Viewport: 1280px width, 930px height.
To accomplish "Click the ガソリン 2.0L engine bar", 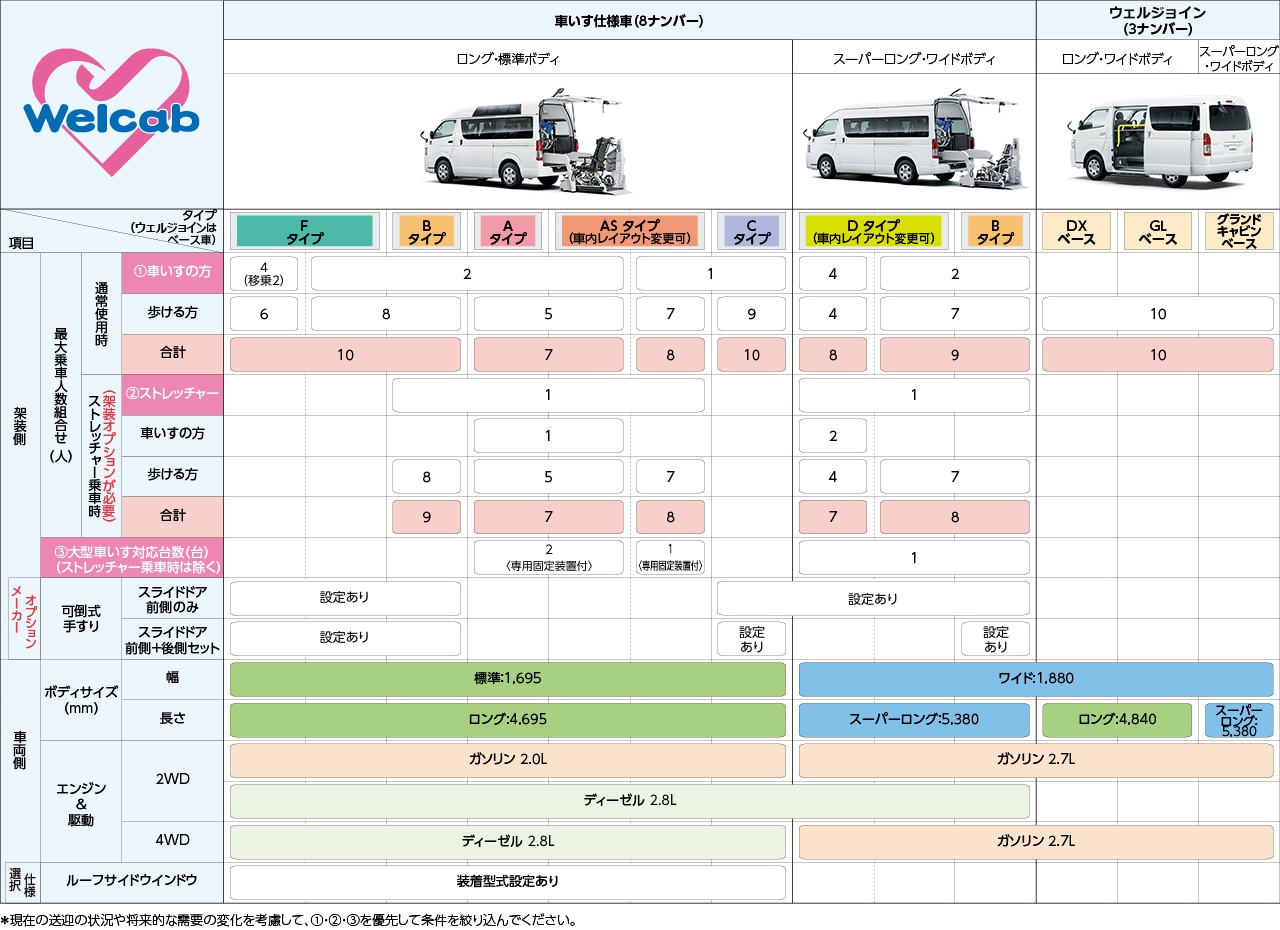I will 508,760.
